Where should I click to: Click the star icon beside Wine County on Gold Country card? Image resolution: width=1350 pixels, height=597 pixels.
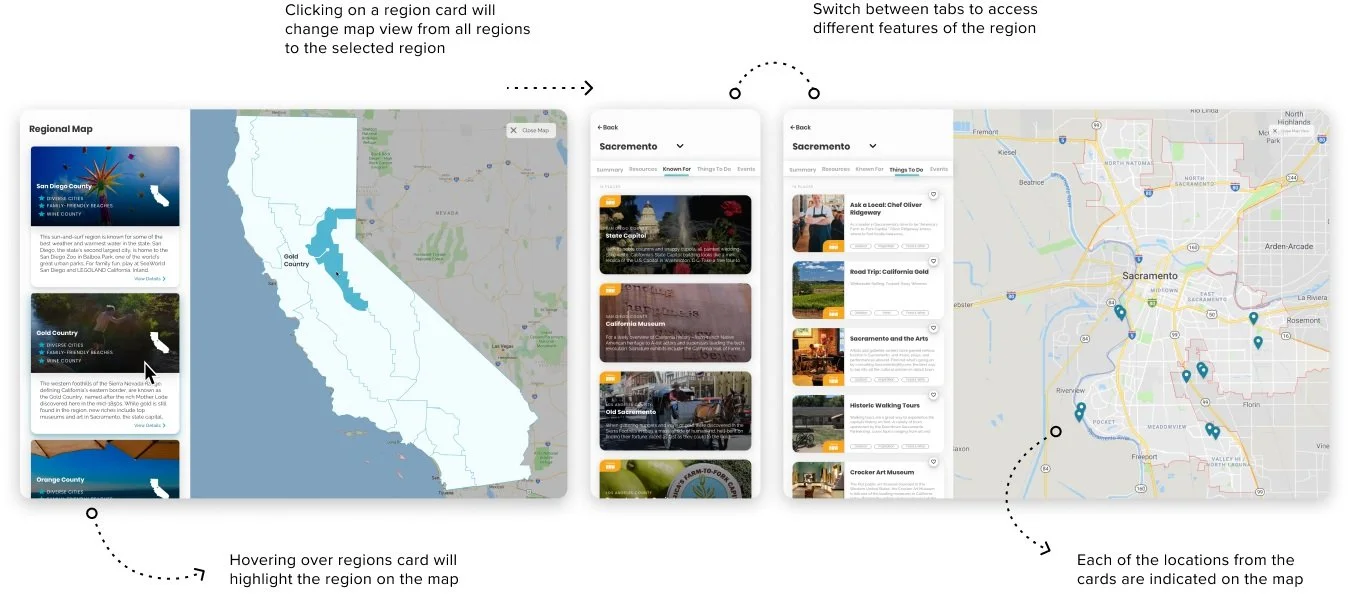[42, 361]
